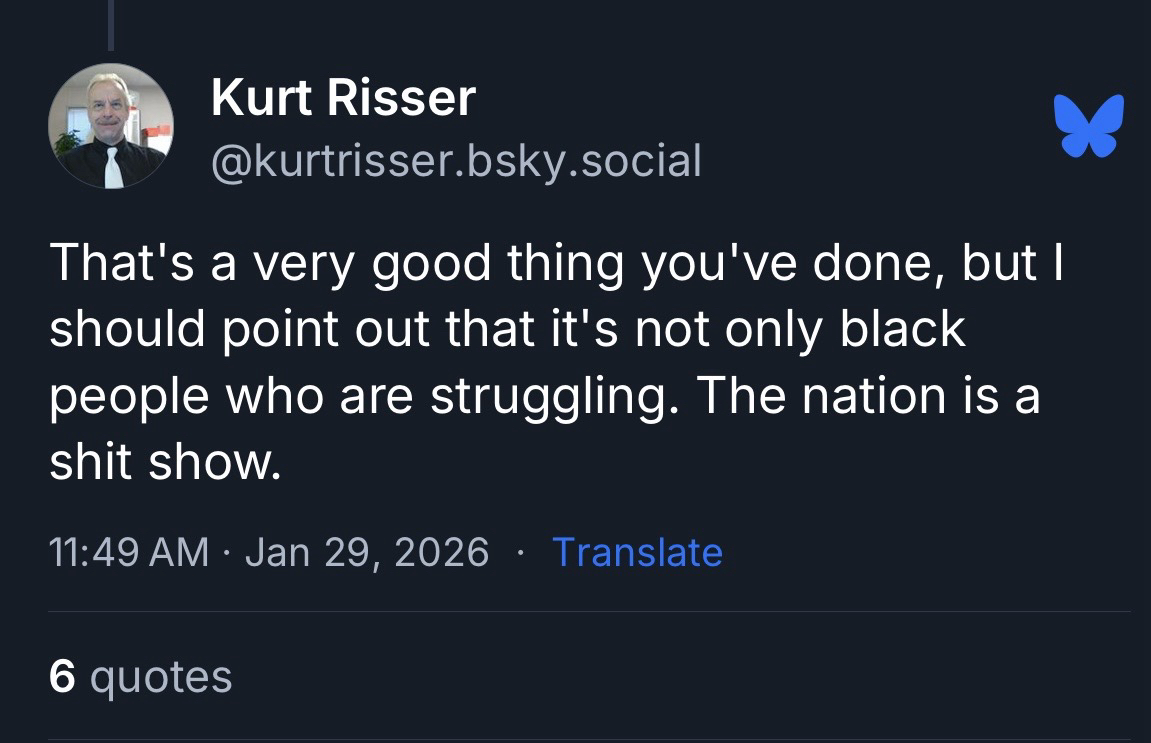
Task: Click the display name Kurt Risser
Action: (343, 98)
